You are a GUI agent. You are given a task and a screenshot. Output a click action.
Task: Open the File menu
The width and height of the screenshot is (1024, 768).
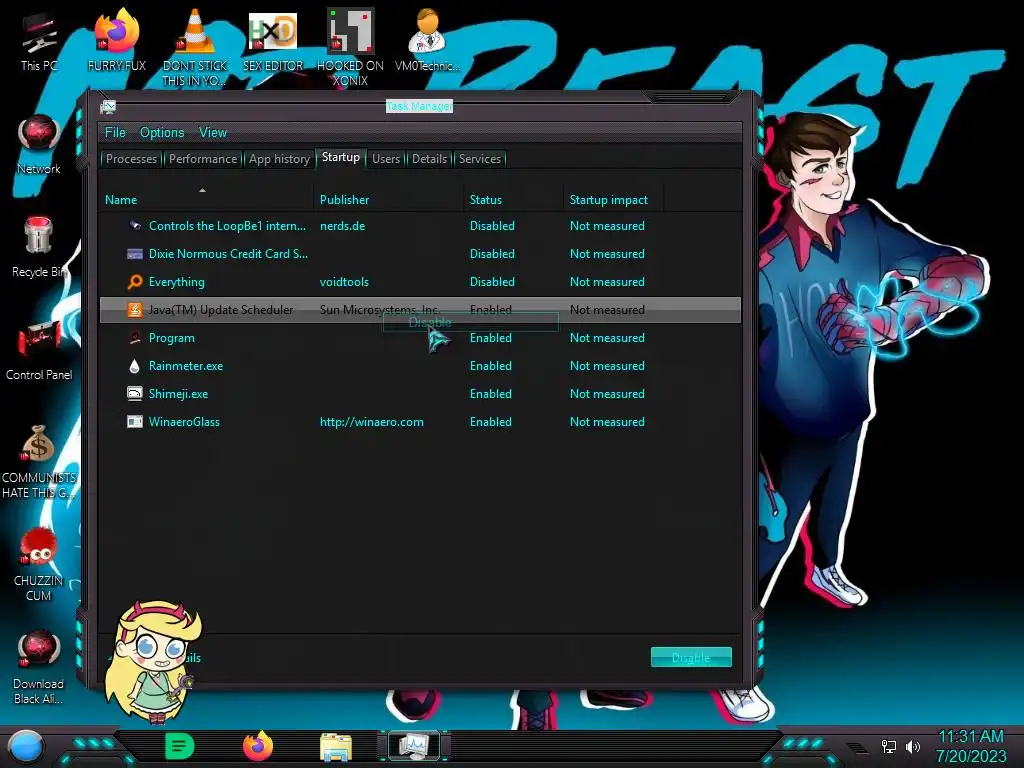115,133
